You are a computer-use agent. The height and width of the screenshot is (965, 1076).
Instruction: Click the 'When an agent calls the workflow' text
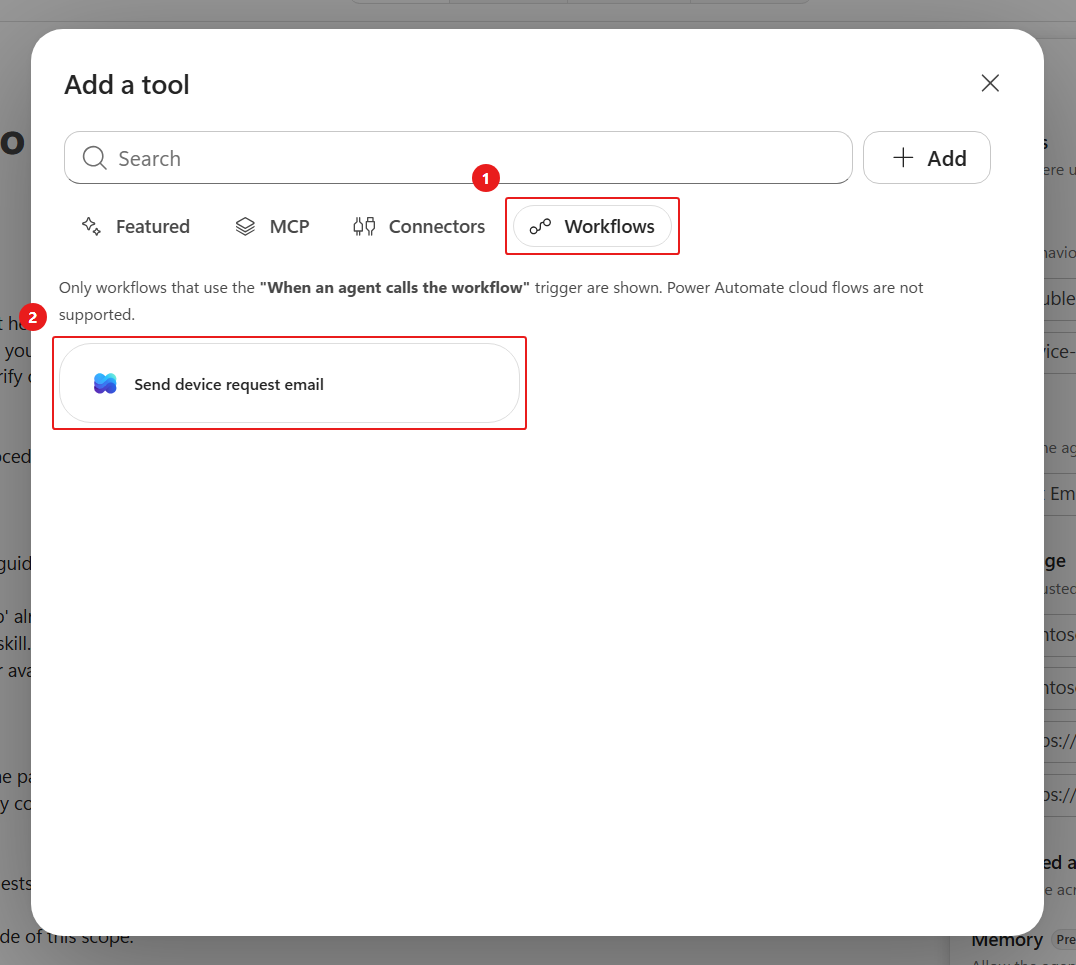point(395,288)
